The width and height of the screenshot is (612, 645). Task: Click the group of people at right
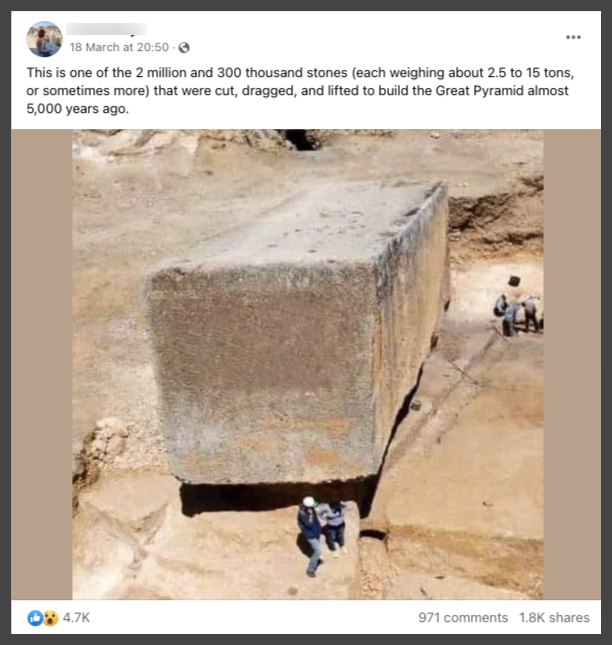point(518,313)
